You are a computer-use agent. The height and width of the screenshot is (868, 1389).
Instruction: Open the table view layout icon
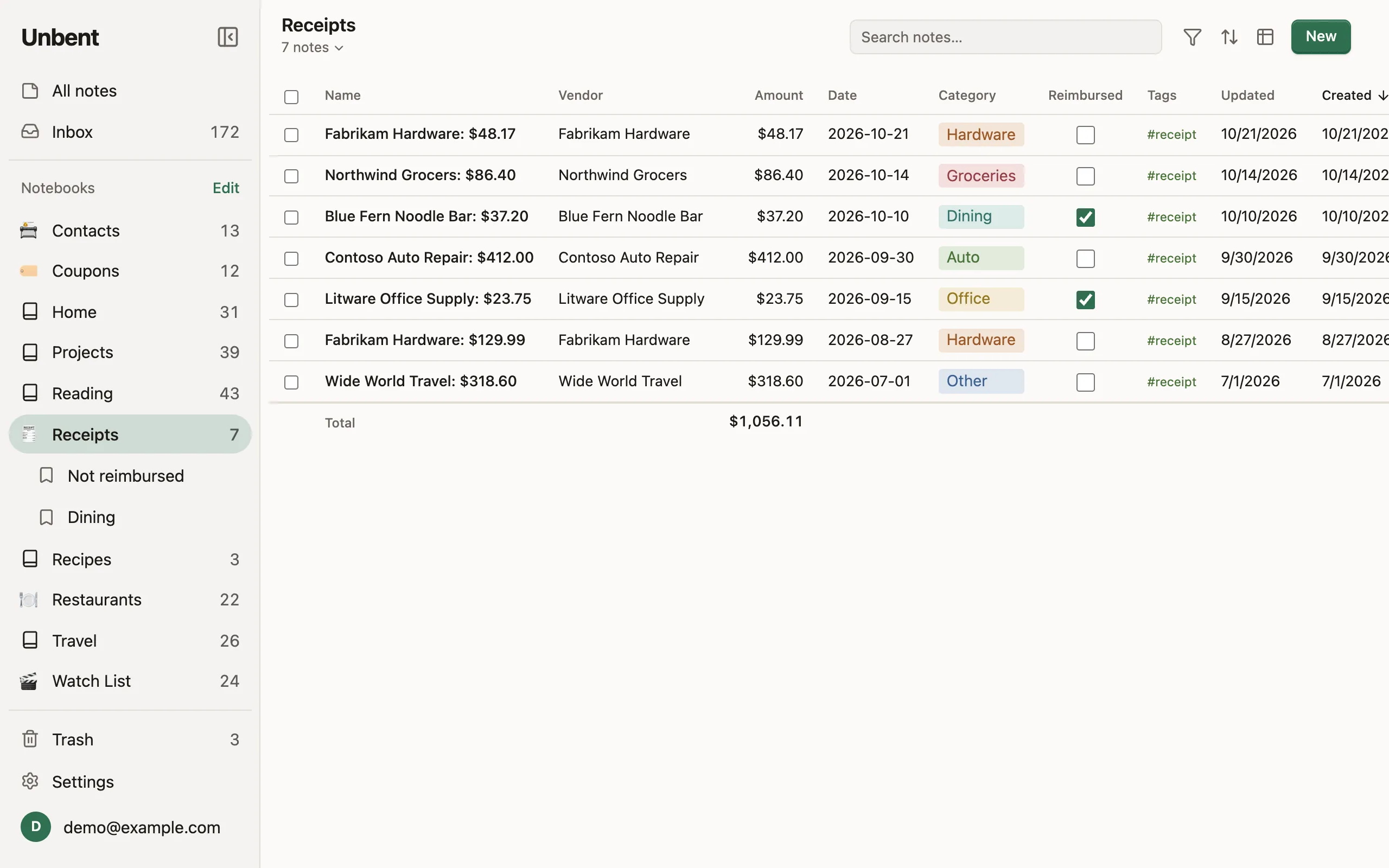coord(1265,37)
